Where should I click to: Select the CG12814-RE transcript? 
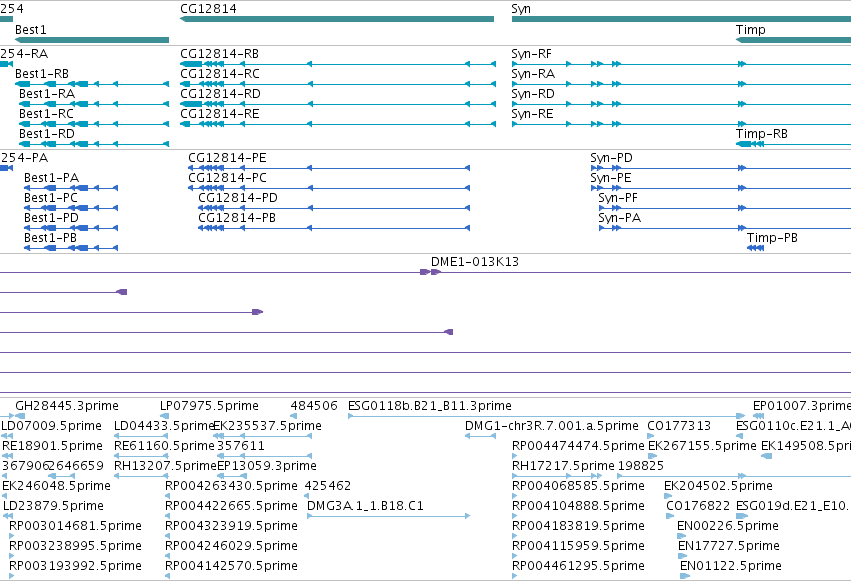(338, 124)
